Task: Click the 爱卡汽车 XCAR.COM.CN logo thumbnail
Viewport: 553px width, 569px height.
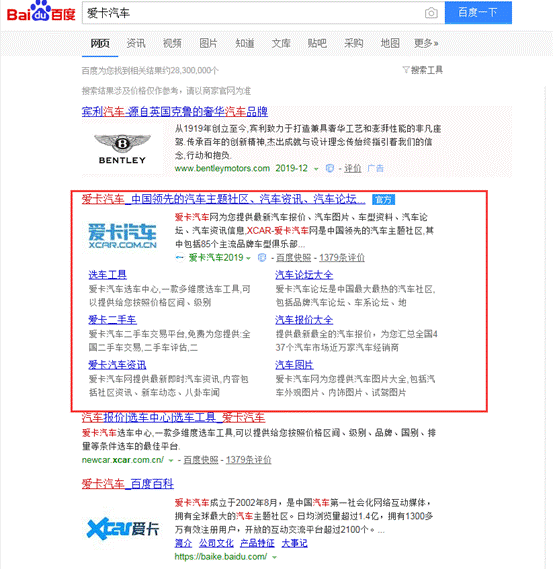Action: [x=122, y=236]
